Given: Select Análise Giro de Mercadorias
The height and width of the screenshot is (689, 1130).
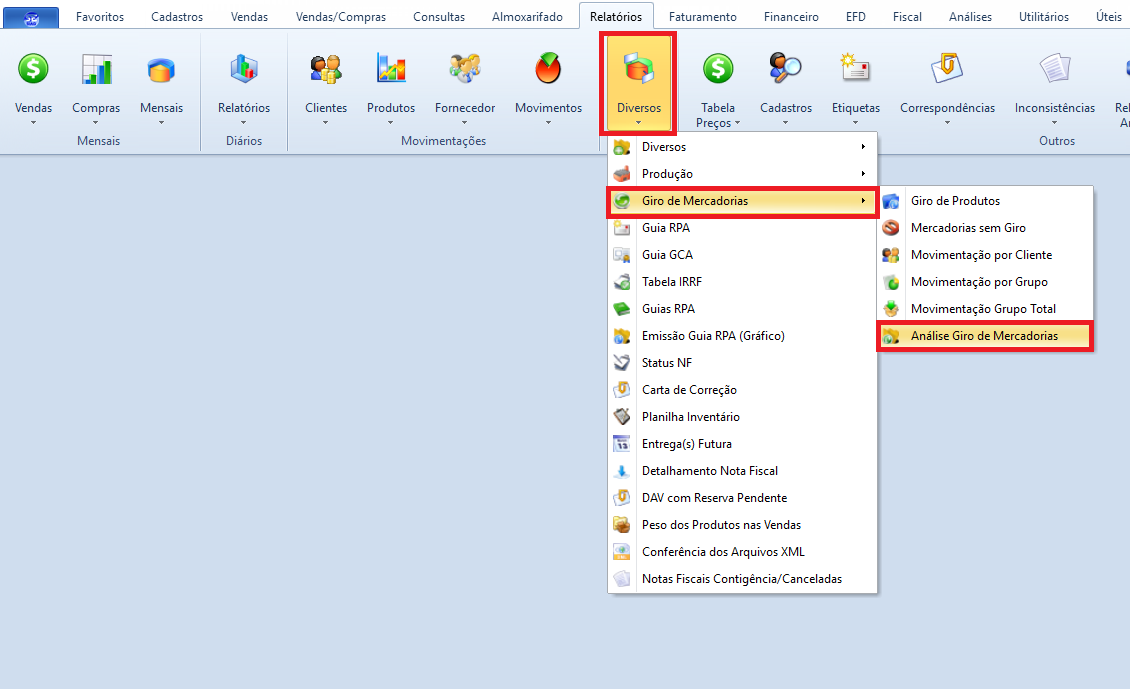Looking at the screenshot, I should click(x=984, y=336).
